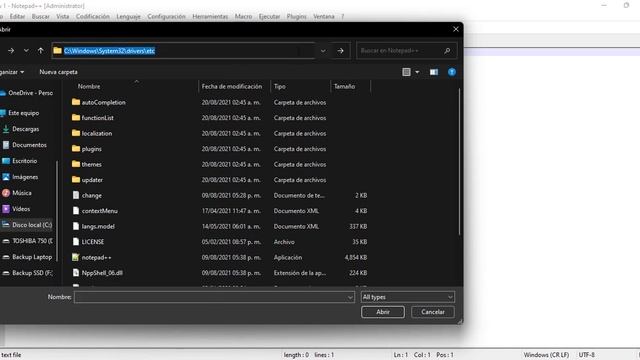Open the Codificación menu
640x360 pixels.
tap(93, 16)
